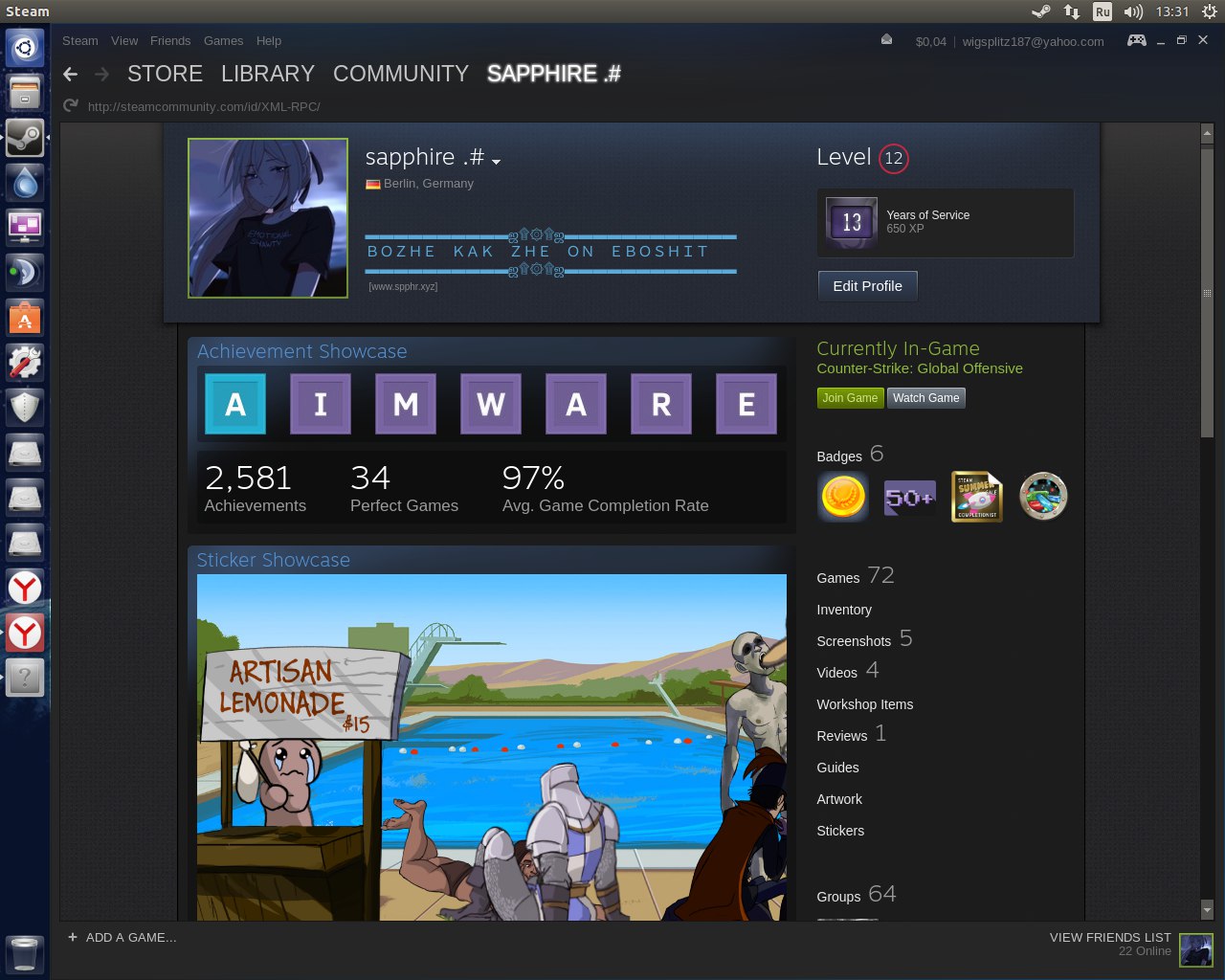Click the Edit Profile button
The width and height of the screenshot is (1225, 980).
point(867,286)
